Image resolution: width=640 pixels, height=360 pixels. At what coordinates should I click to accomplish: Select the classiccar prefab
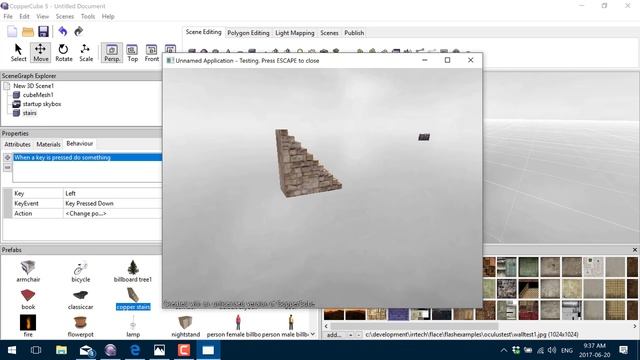coord(80,299)
